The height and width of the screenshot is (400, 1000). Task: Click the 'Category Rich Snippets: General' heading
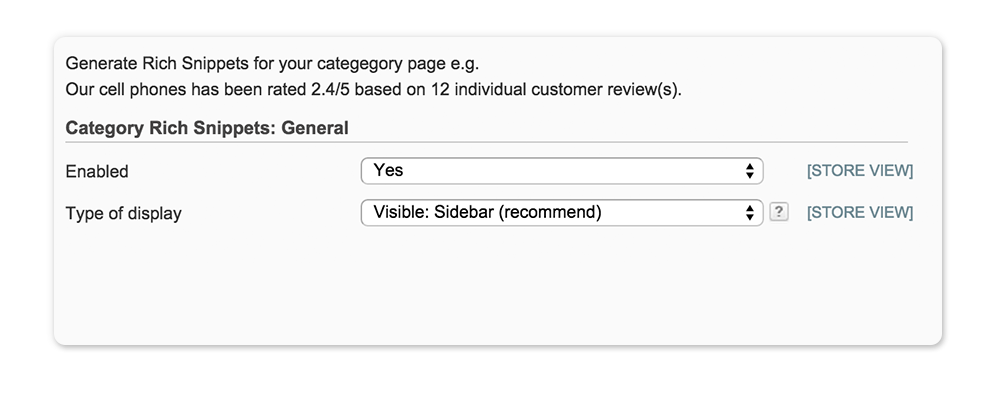point(206,128)
